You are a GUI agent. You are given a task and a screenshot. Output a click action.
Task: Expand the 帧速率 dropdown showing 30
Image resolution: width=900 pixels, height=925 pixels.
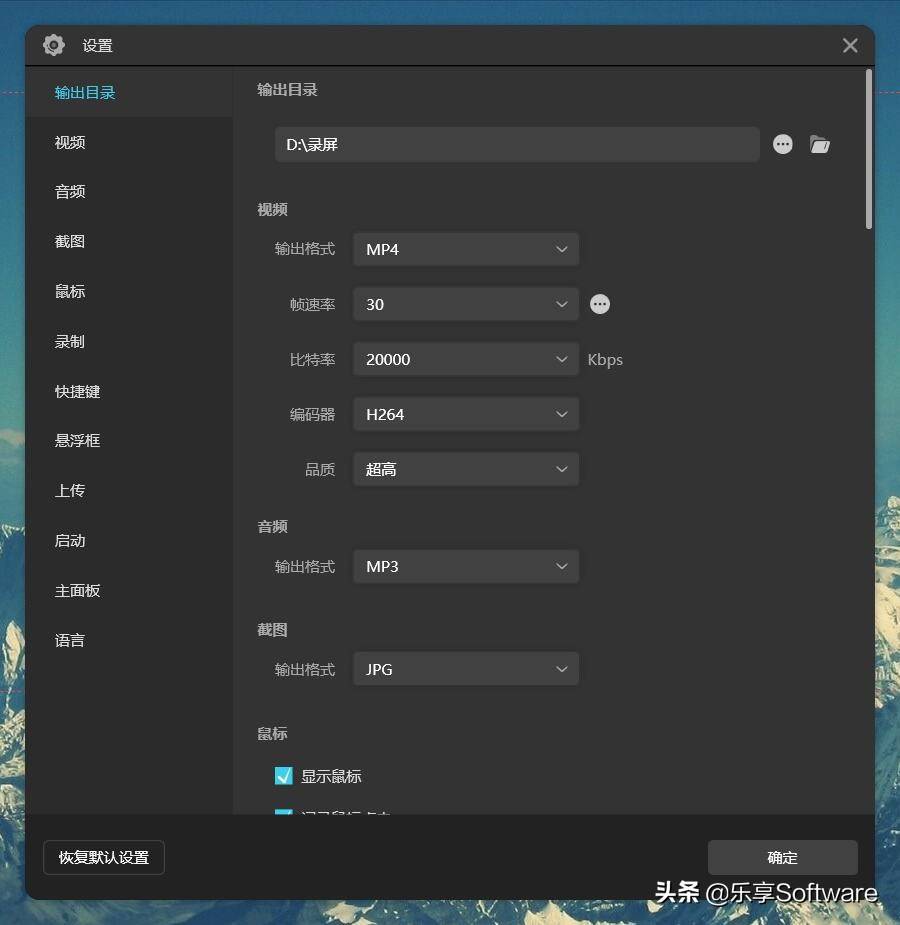point(466,304)
